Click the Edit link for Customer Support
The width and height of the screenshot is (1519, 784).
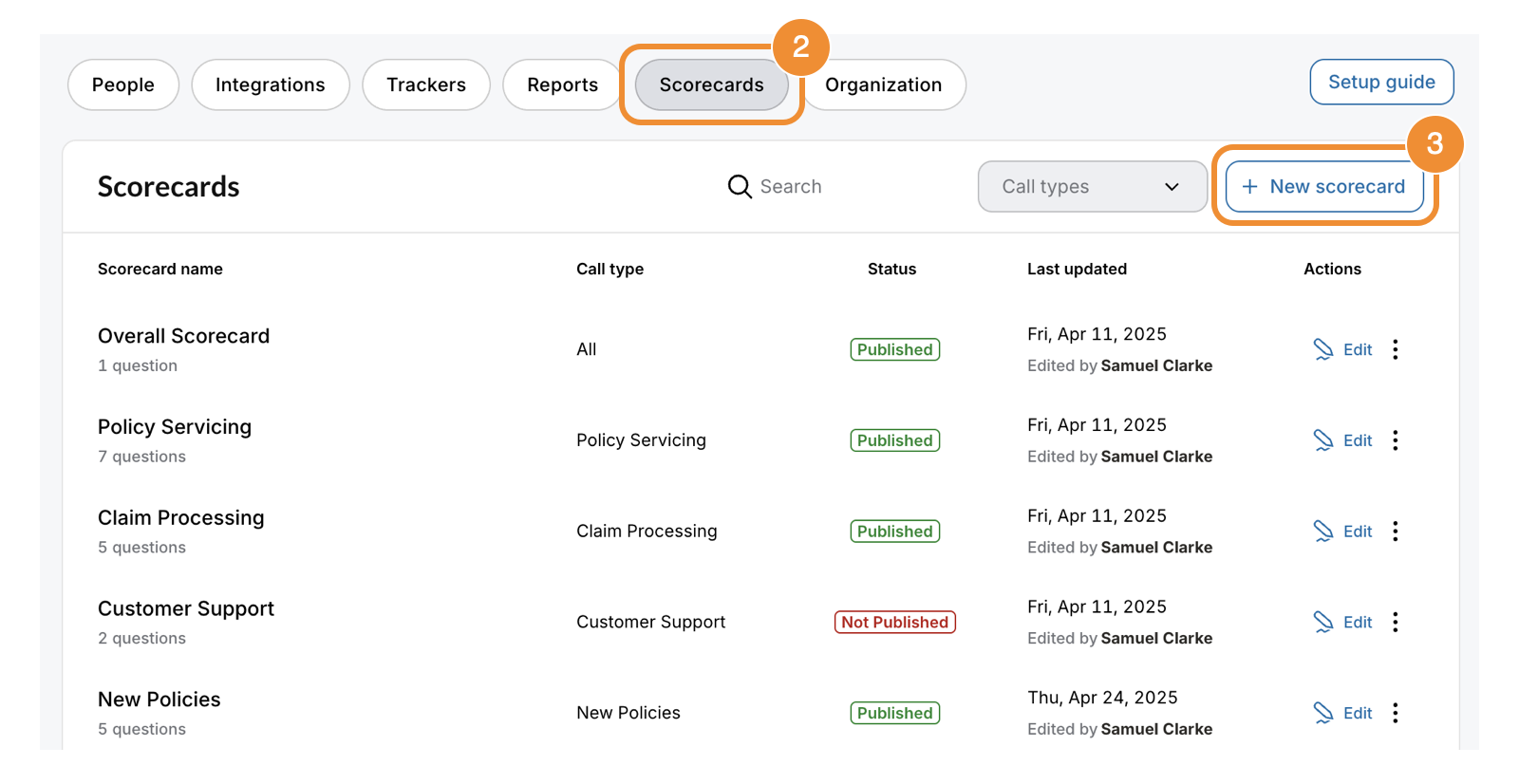(1358, 623)
